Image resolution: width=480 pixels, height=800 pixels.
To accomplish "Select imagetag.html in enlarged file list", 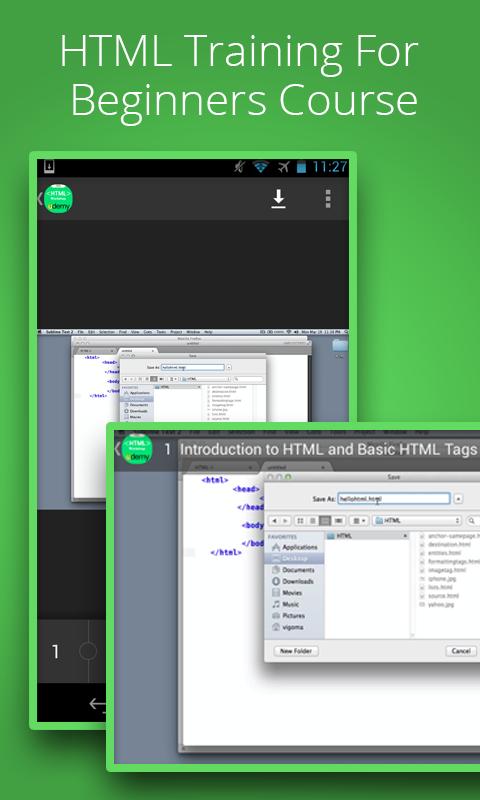I will [x=443, y=569].
